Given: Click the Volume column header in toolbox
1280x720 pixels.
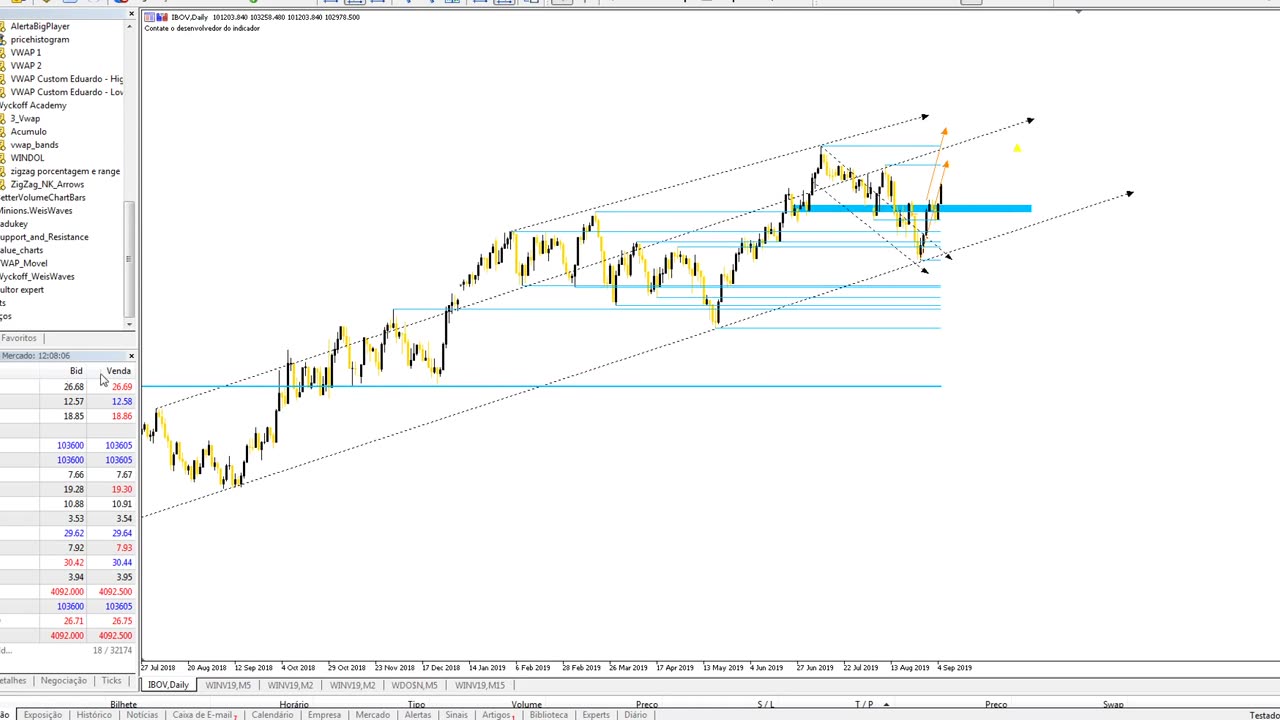Looking at the screenshot, I should coord(526,704).
